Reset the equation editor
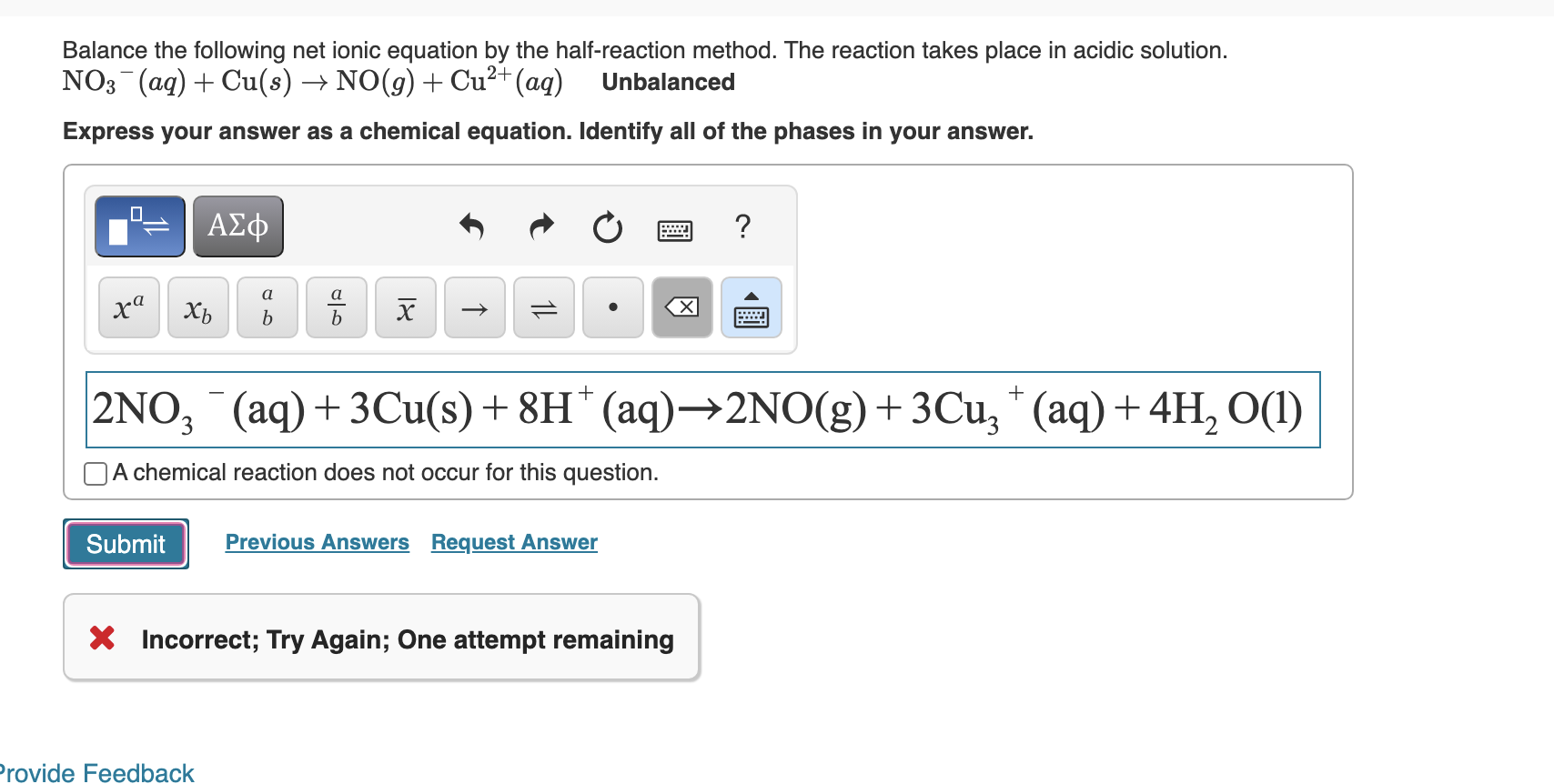Image resolution: width=1554 pixels, height=784 pixels. (x=607, y=227)
